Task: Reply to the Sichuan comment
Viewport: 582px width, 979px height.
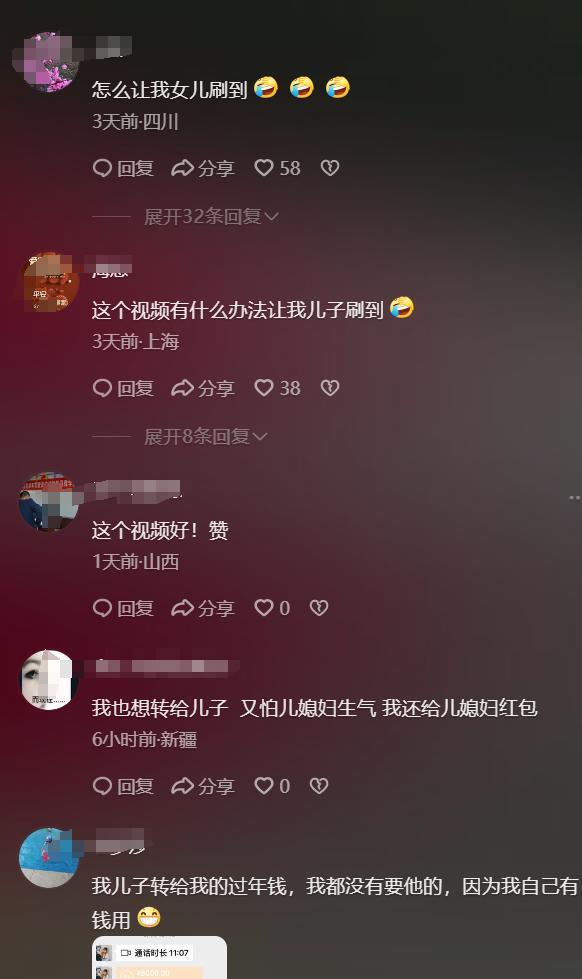Action: coord(123,168)
